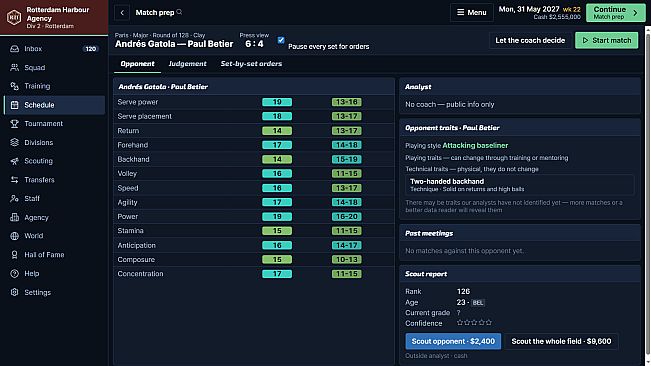651x366 pixels.
Task: Click the World globe icon
Action: 15,236
